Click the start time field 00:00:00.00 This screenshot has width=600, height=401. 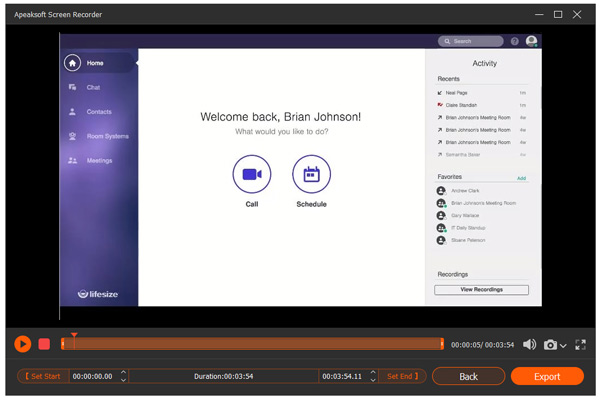[93, 376]
